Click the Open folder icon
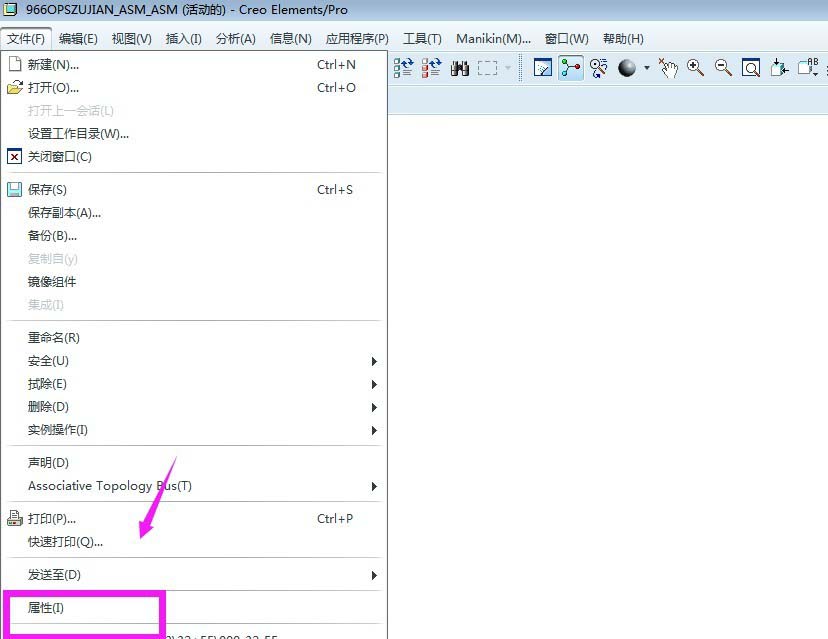The image size is (828, 639). point(15,87)
